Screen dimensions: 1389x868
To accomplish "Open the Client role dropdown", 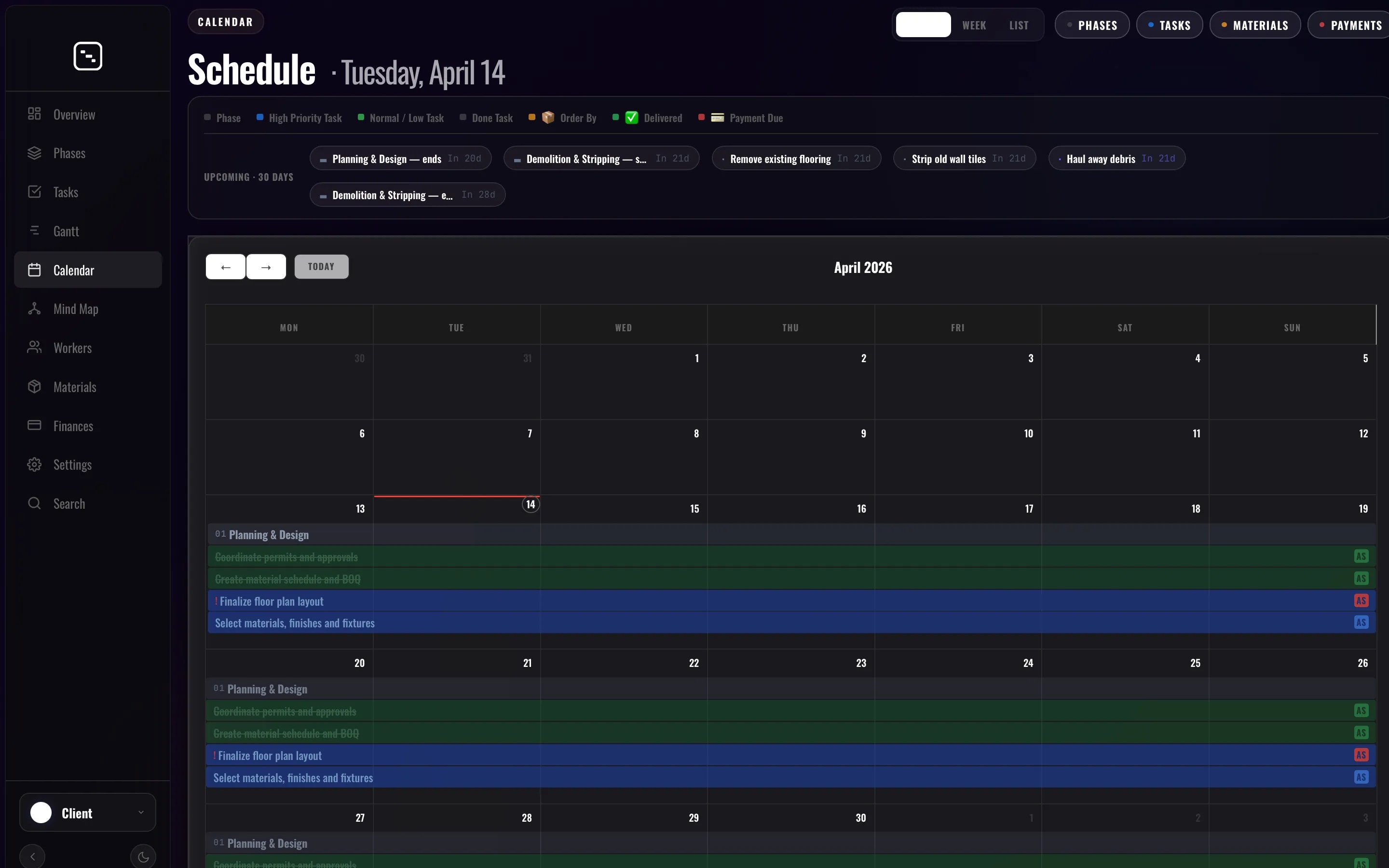I will tap(88, 813).
